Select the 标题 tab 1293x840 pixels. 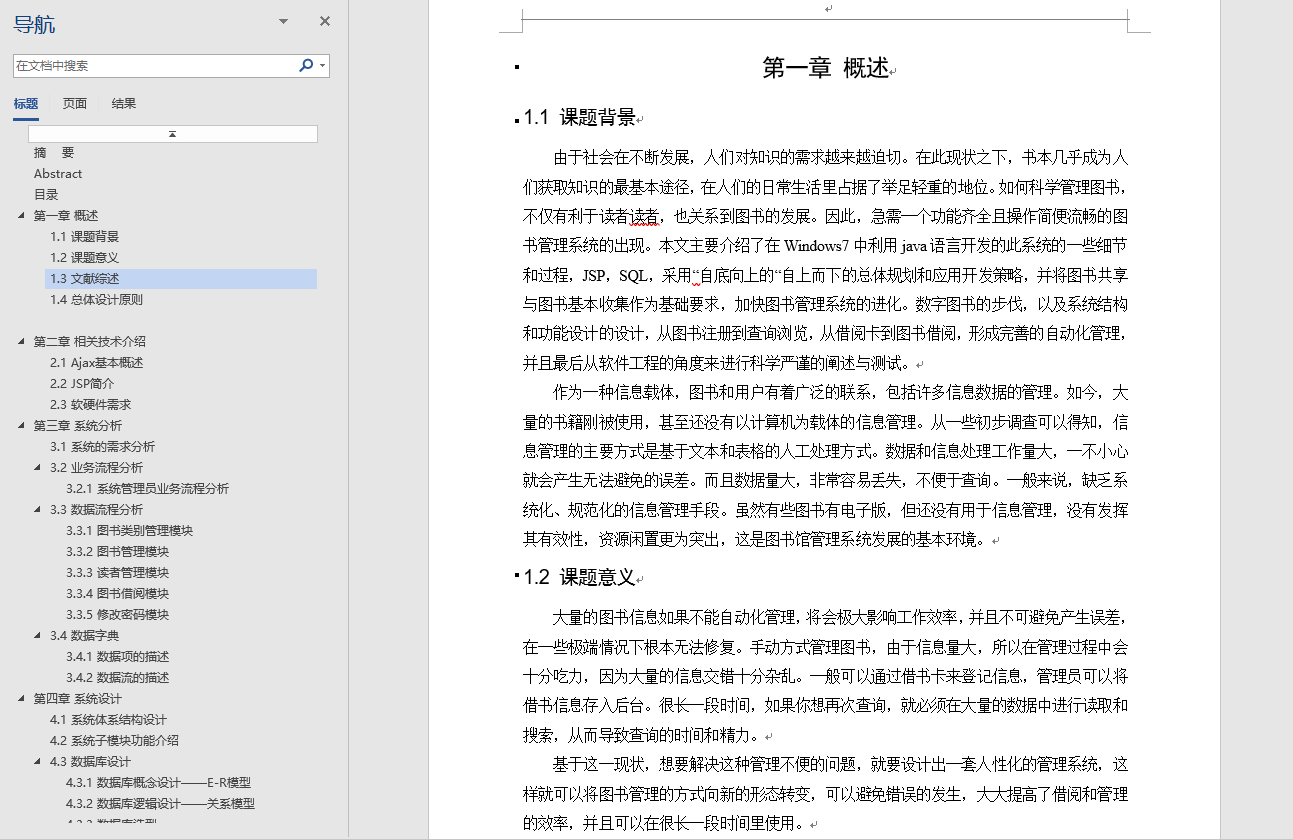coord(26,103)
